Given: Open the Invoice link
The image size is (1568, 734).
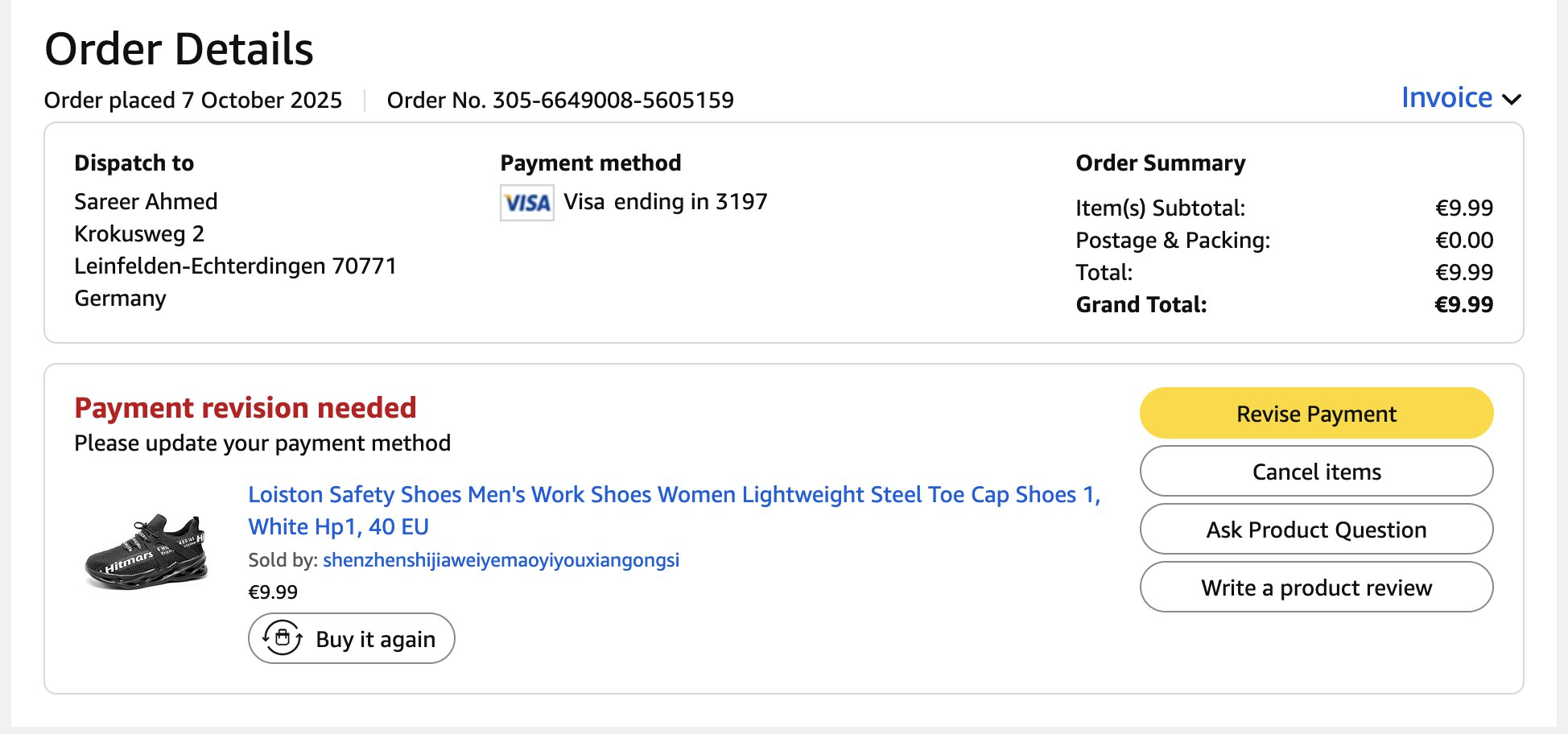Looking at the screenshot, I should point(1446,98).
